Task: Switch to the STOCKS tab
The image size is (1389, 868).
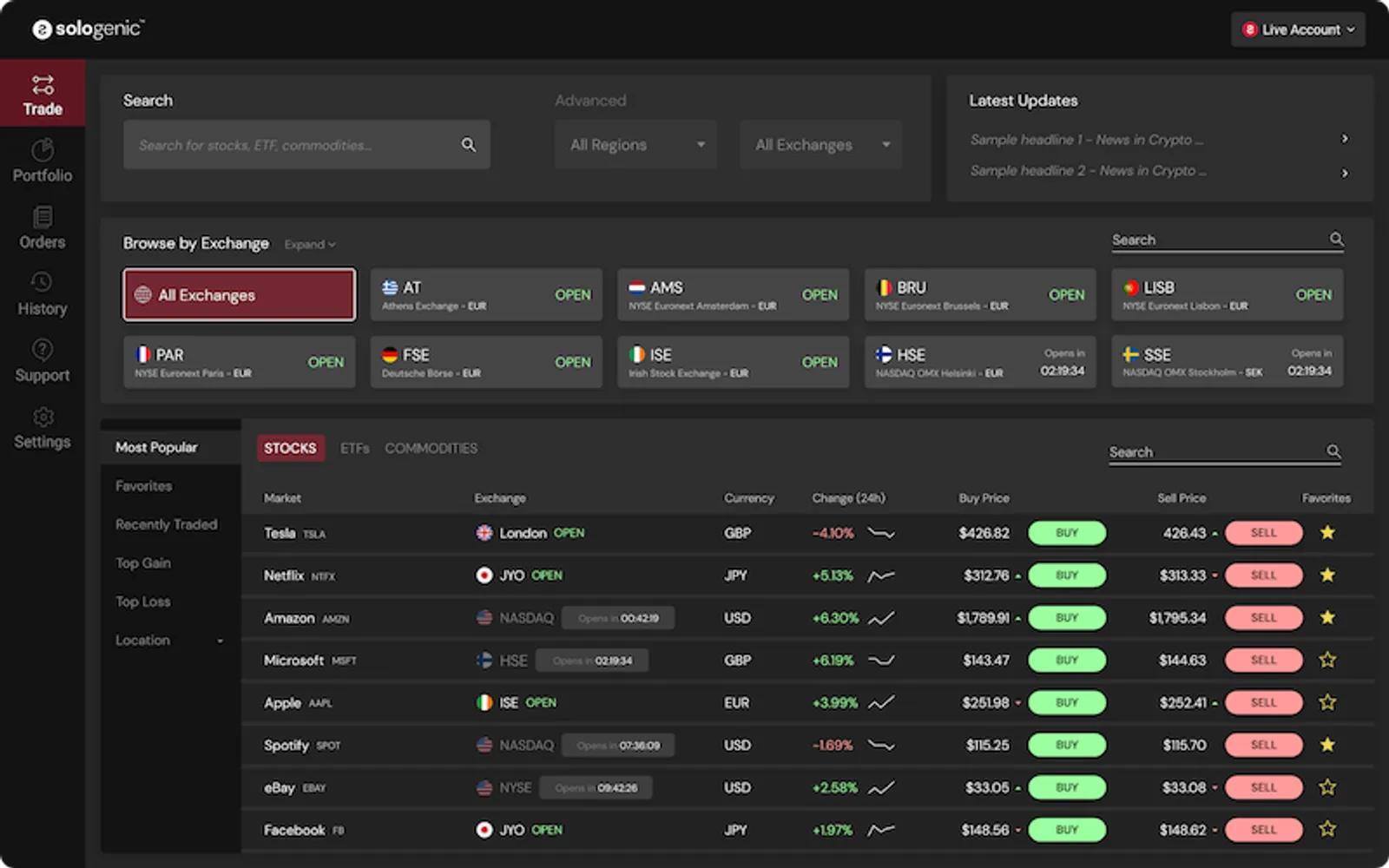Action: click(290, 448)
